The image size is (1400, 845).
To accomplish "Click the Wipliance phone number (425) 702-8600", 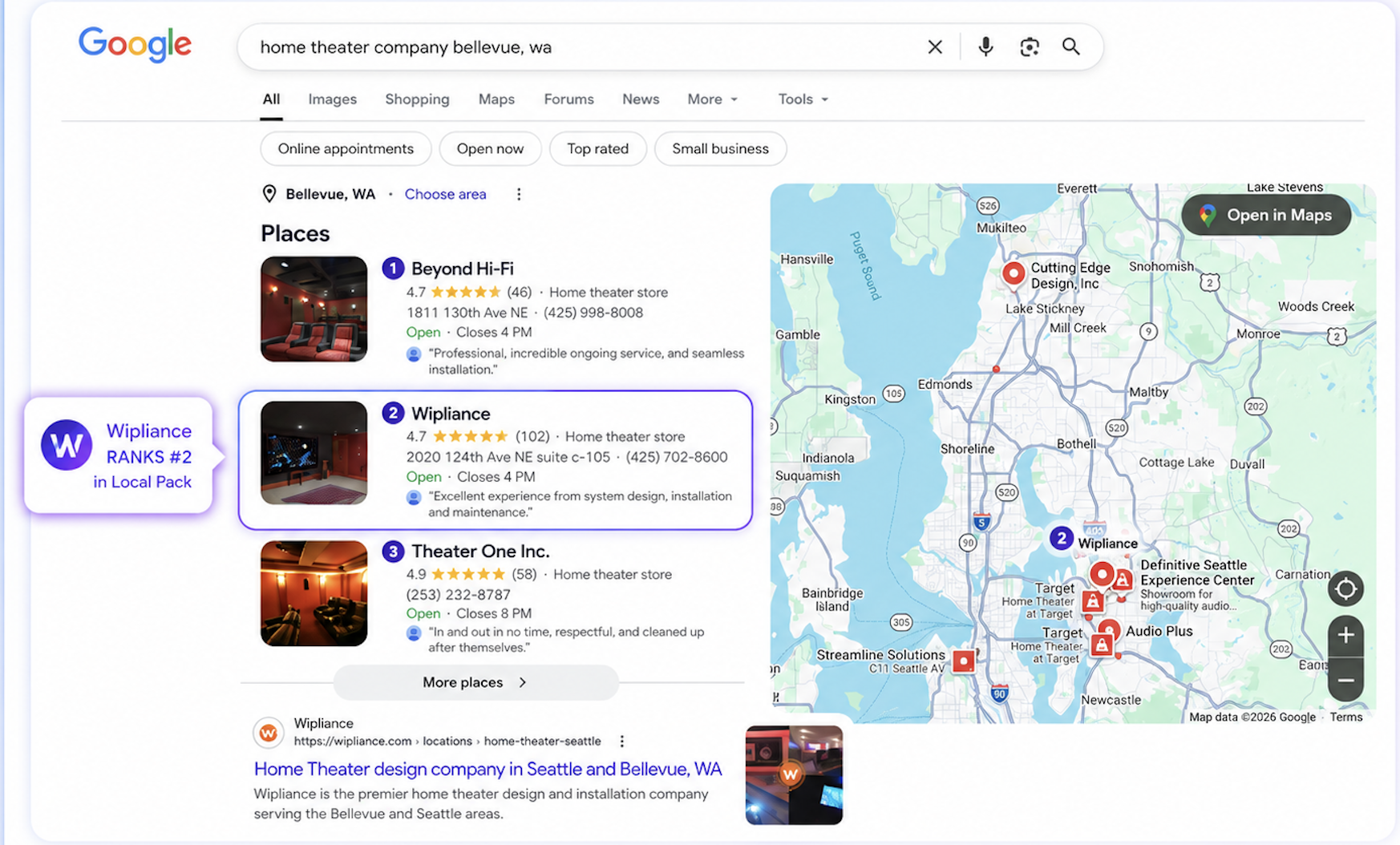I will click(x=677, y=457).
